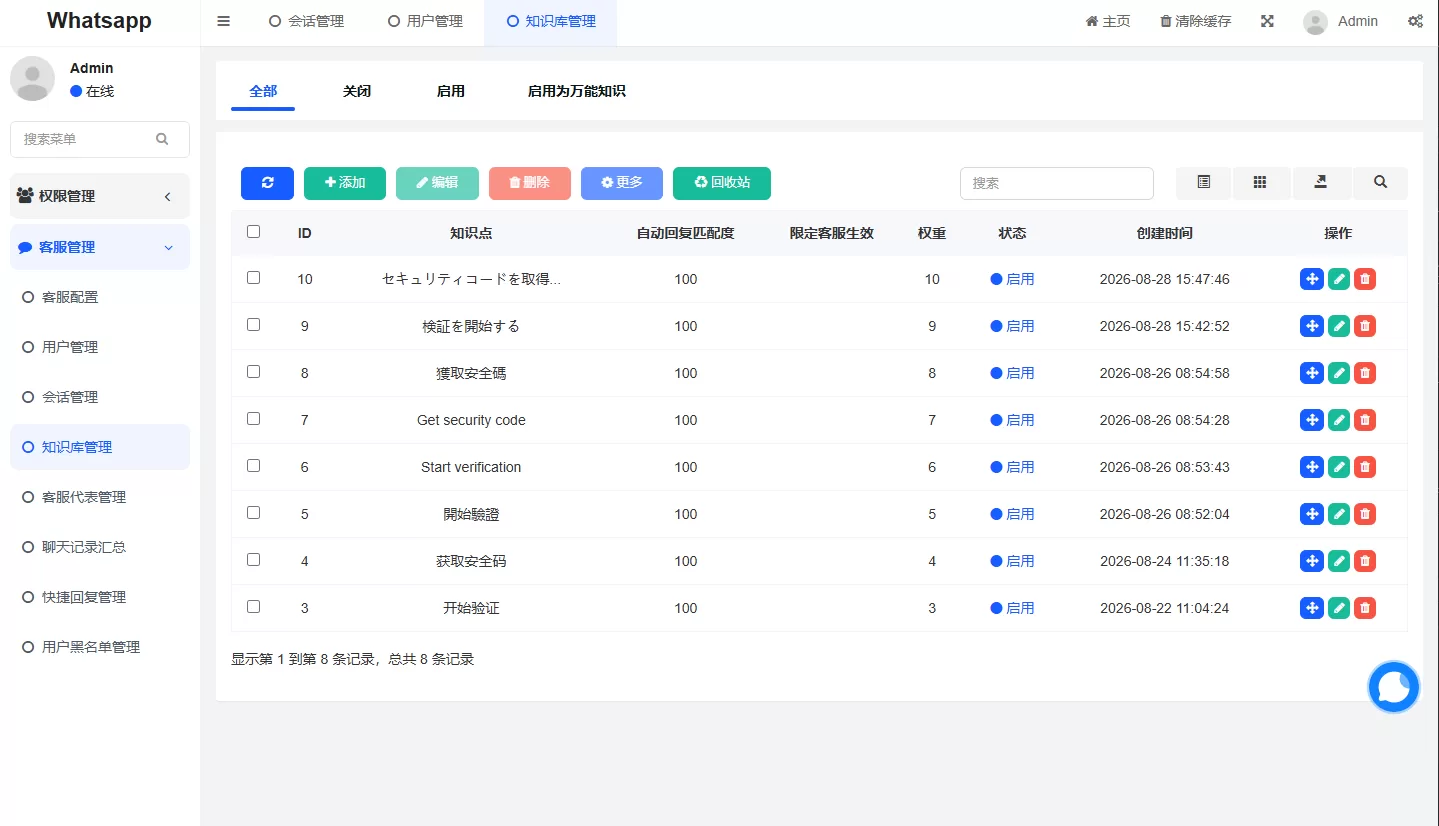
Task: Click the sidebar menu search magnifier
Action: coord(162,140)
